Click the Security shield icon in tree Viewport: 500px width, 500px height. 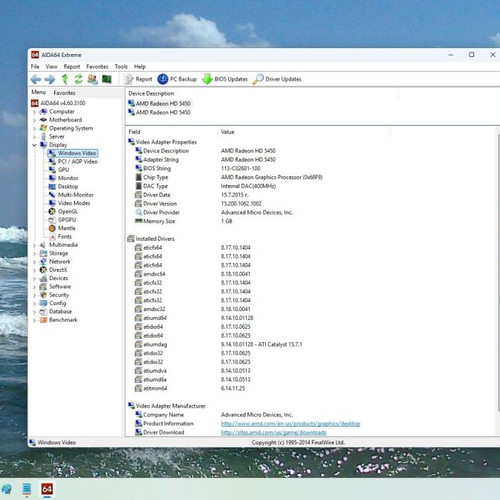pyautogui.click(x=43, y=295)
